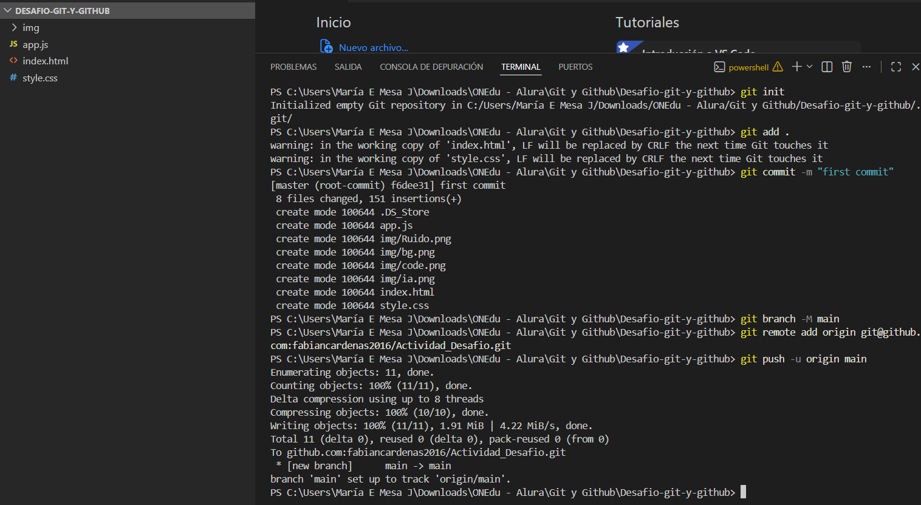Click the 'git push -u origin main' command

pos(803,359)
